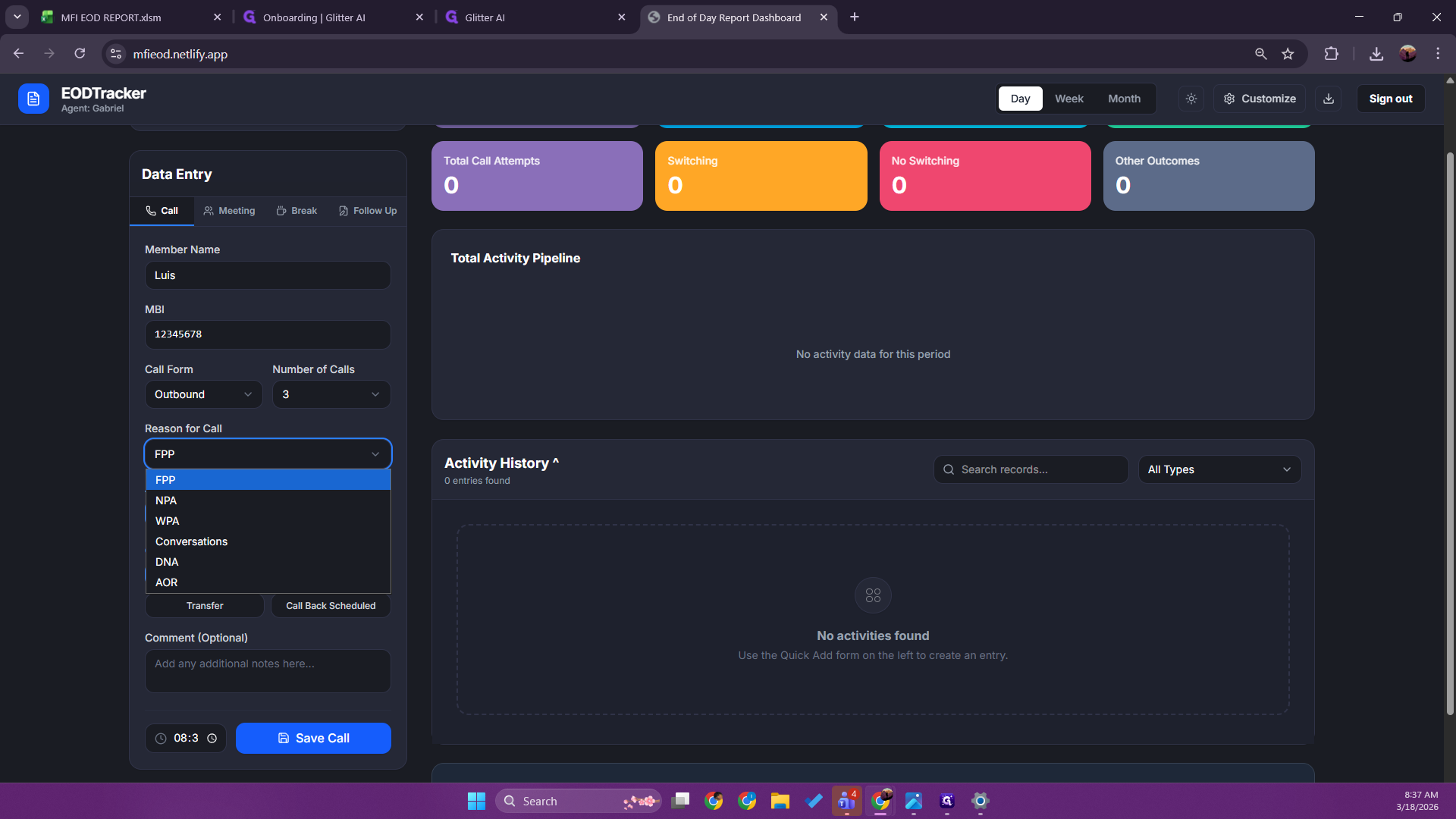Click the EODTracker document logo icon

click(x=33, y=99)
